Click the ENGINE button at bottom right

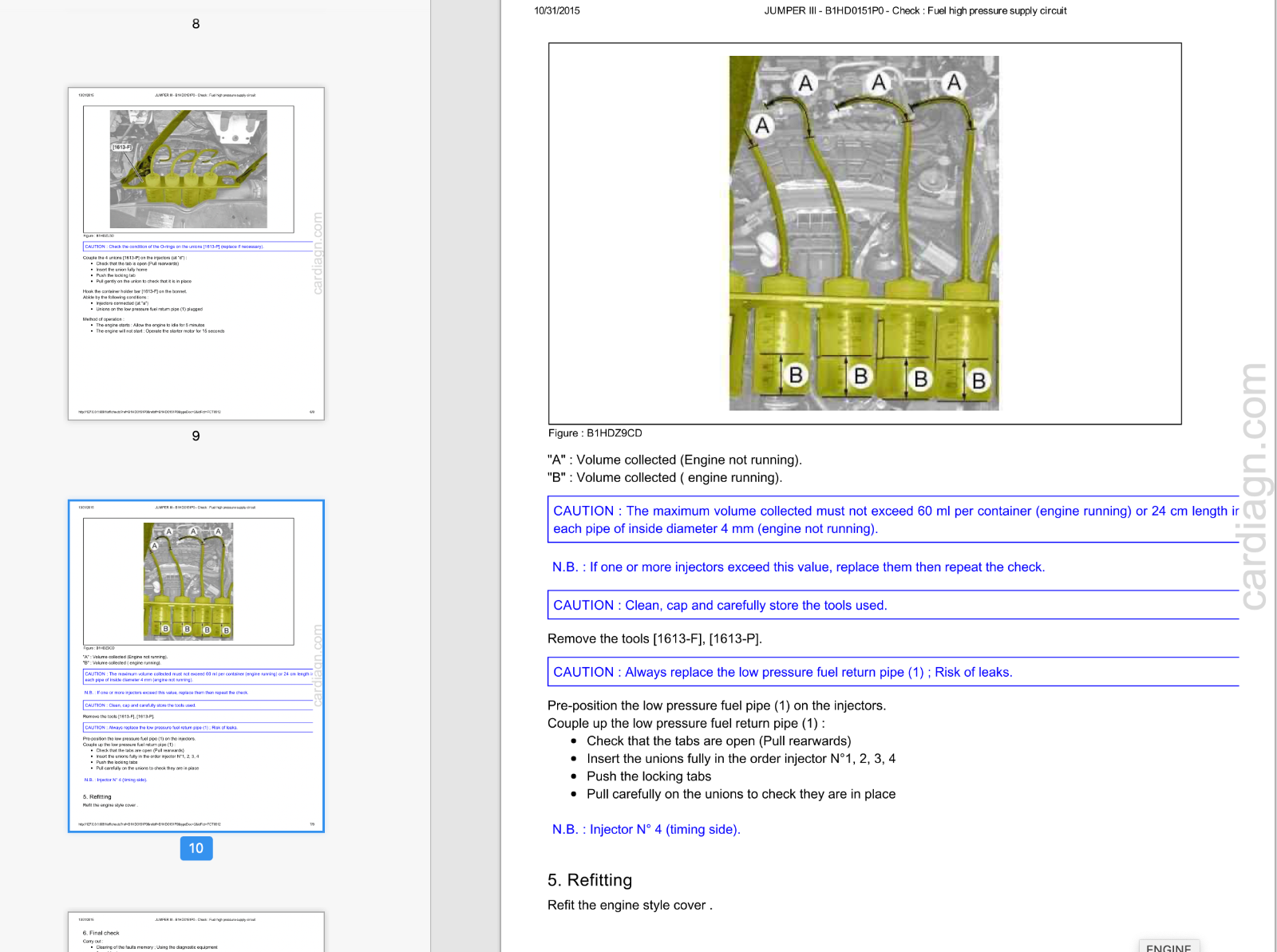point(1168,946)
